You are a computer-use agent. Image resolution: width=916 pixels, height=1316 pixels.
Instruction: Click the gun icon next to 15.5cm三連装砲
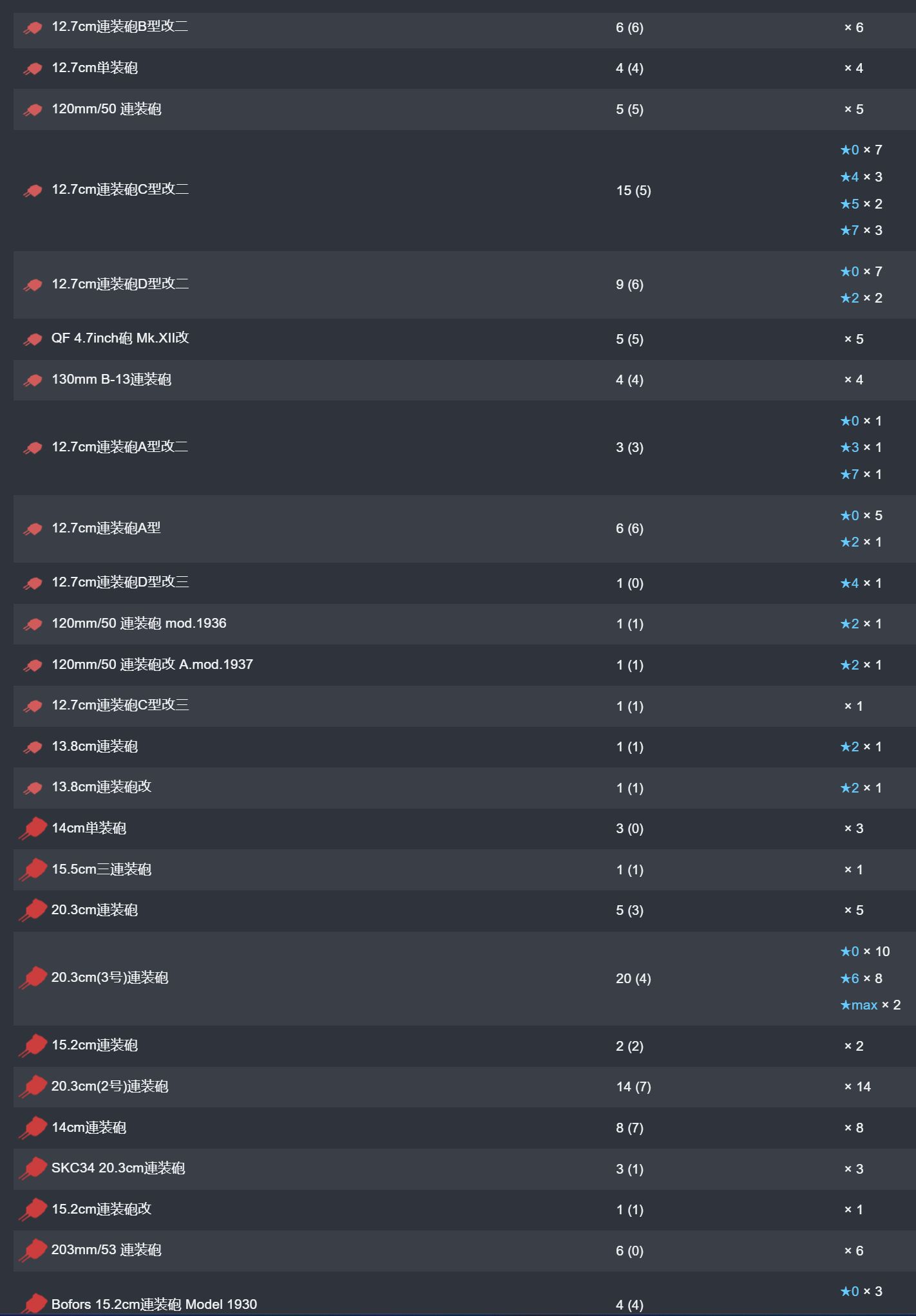(x=33, y=870)
